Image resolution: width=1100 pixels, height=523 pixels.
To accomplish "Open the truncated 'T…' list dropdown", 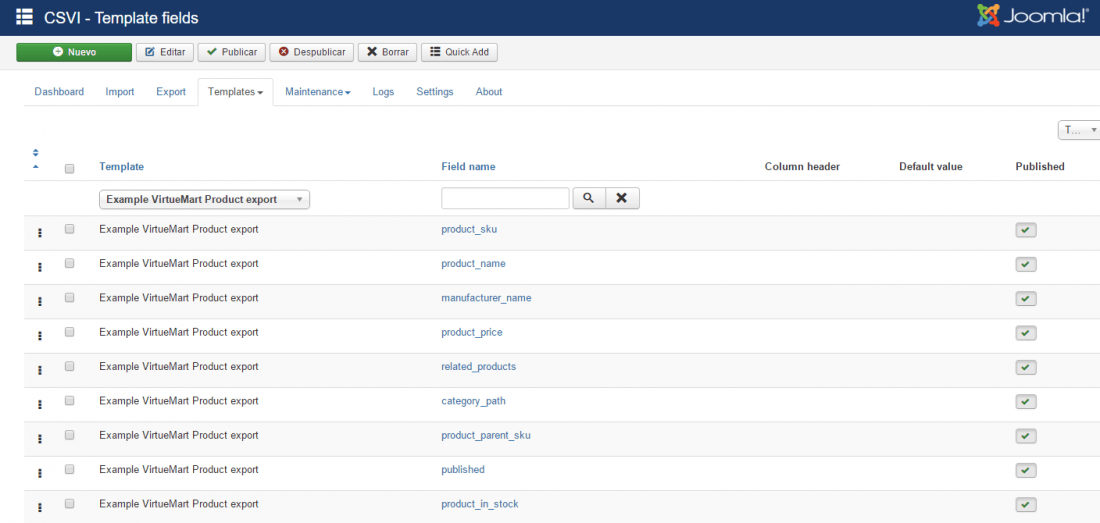I will point(1079,130).
